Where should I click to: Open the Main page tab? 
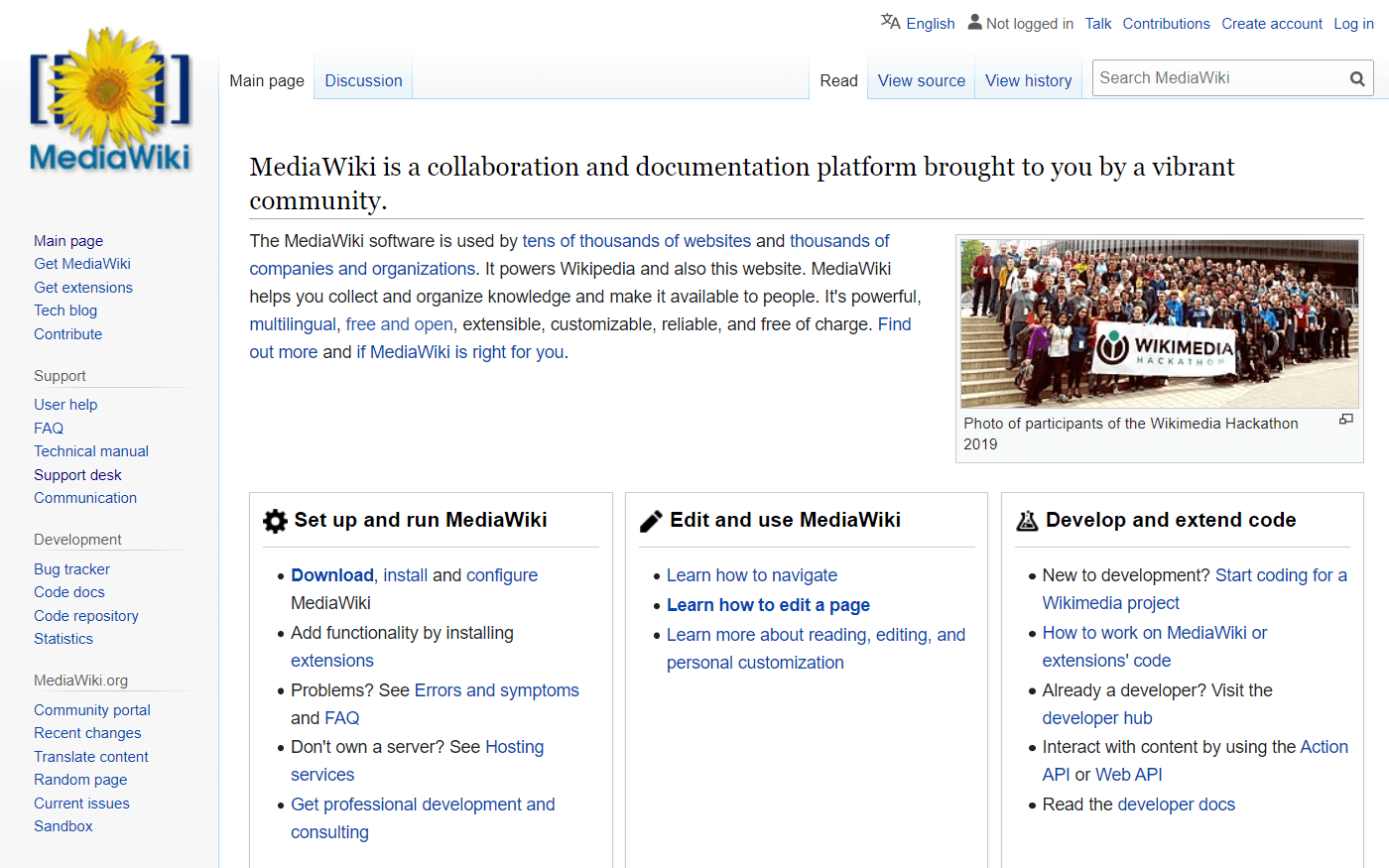266,80
